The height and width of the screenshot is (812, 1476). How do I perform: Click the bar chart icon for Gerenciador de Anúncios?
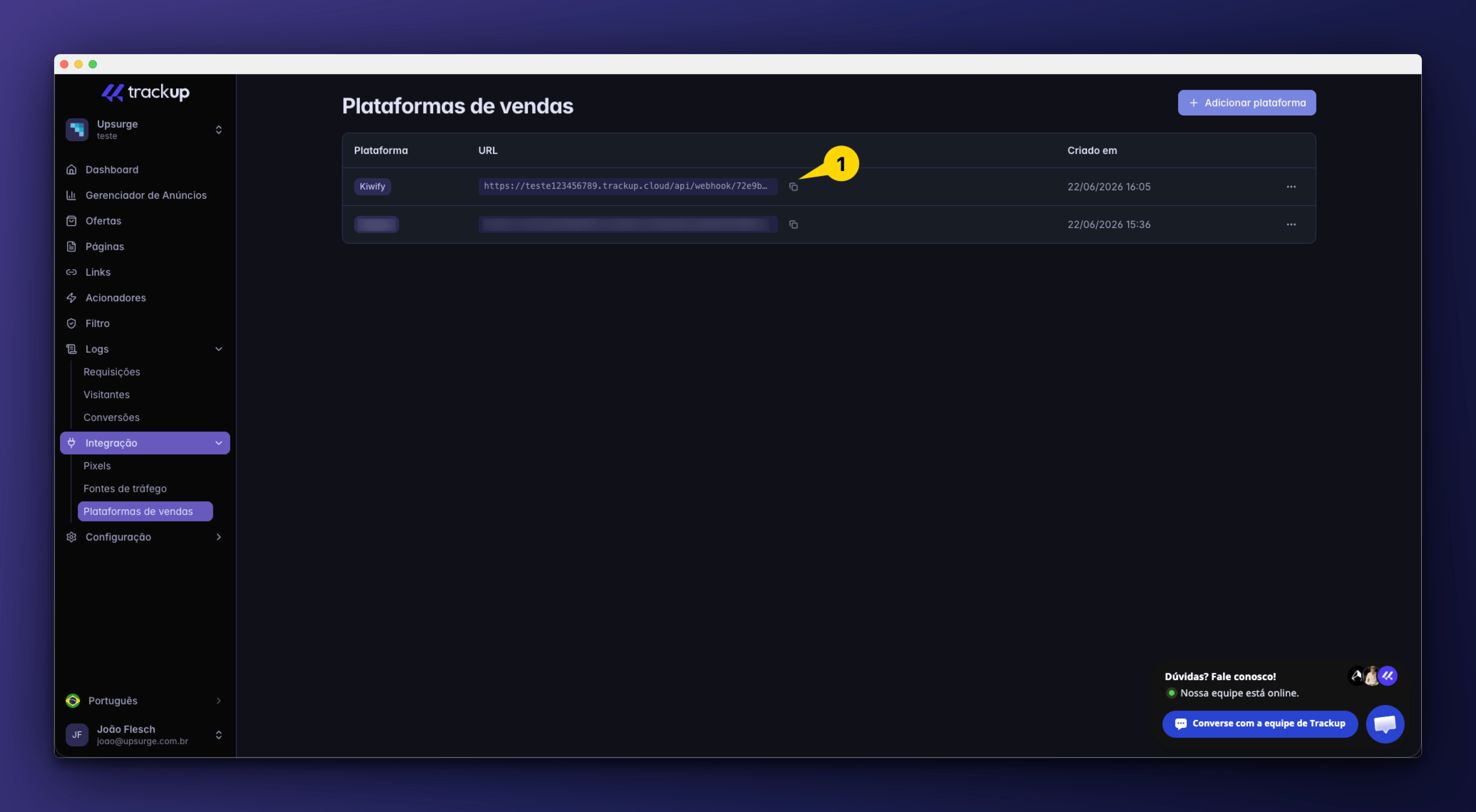click(x=71, y=195)
